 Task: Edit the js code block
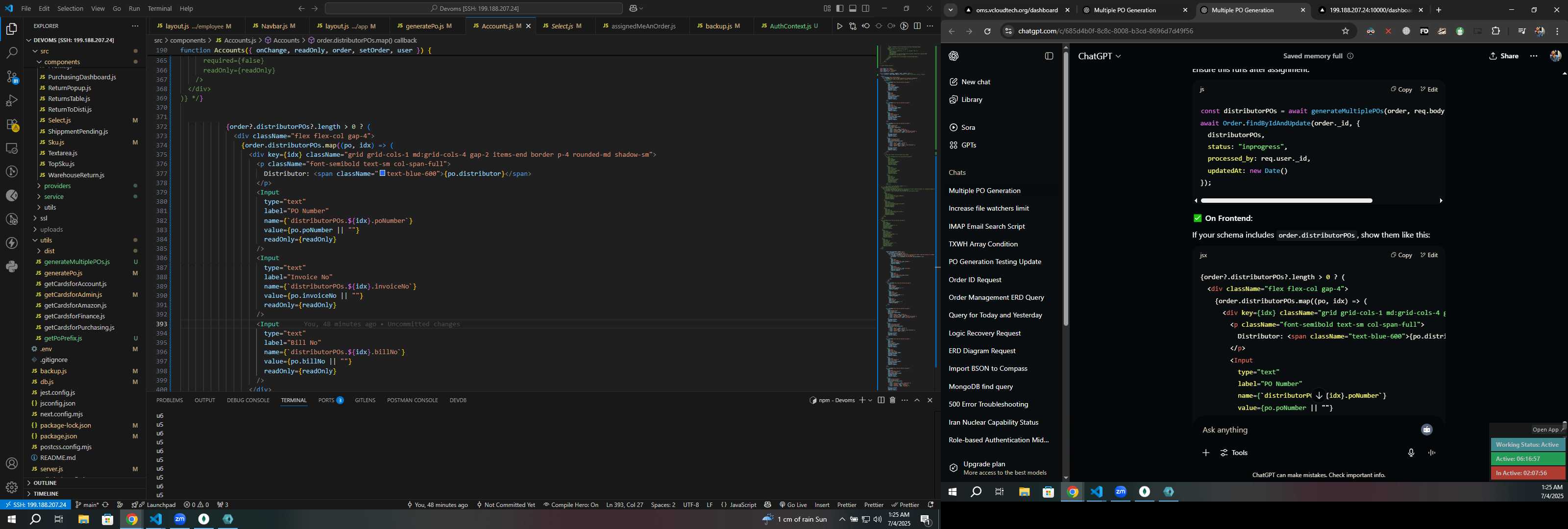pyautogui.click(x=1429, y=90)
